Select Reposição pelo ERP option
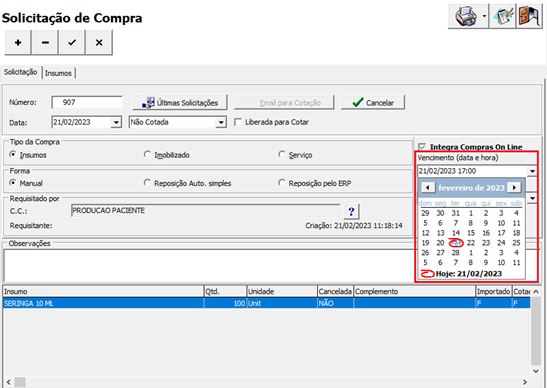The image size is (547, 388). point(282,182)
